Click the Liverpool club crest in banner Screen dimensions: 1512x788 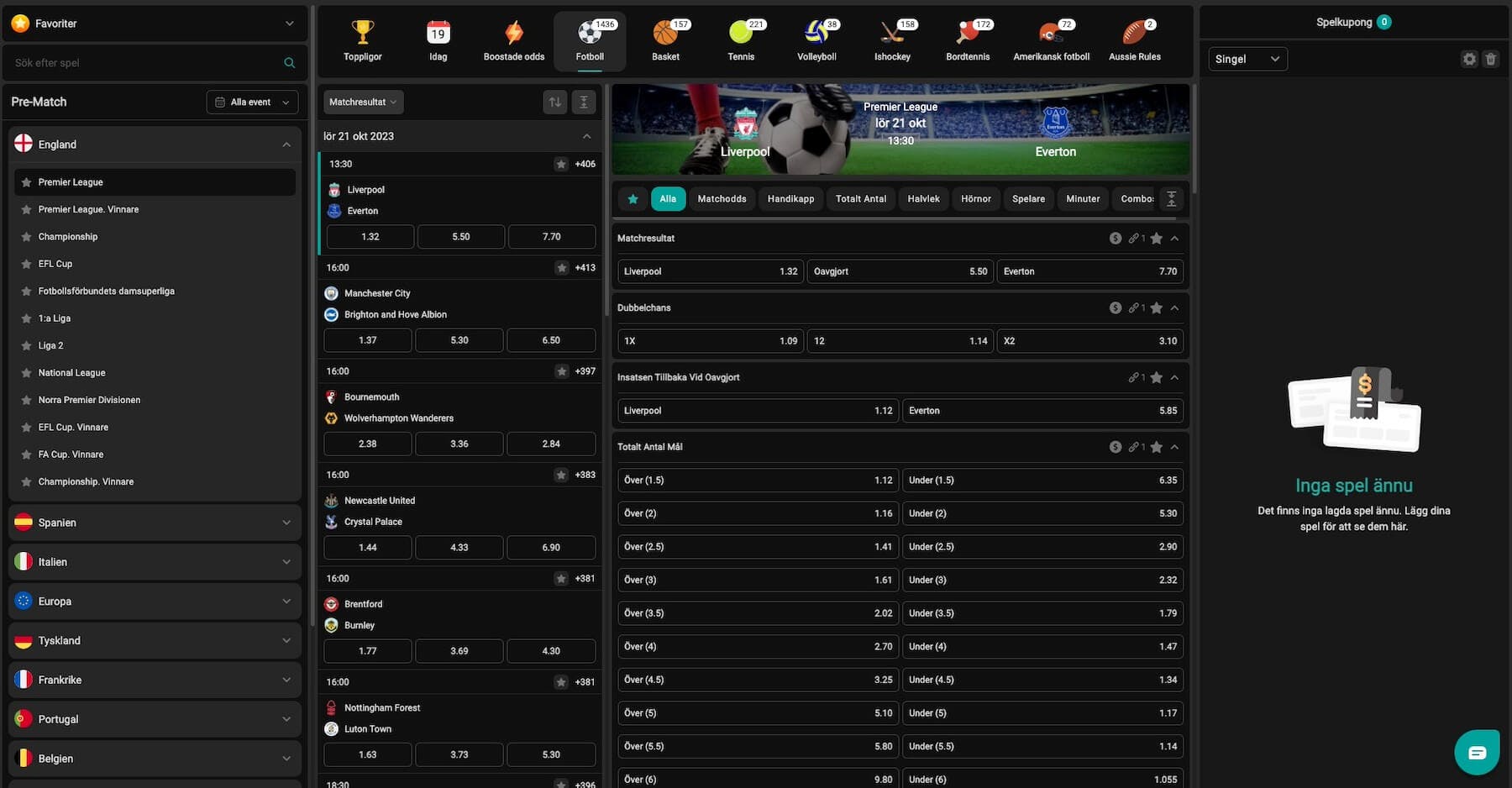pos(745,123)
